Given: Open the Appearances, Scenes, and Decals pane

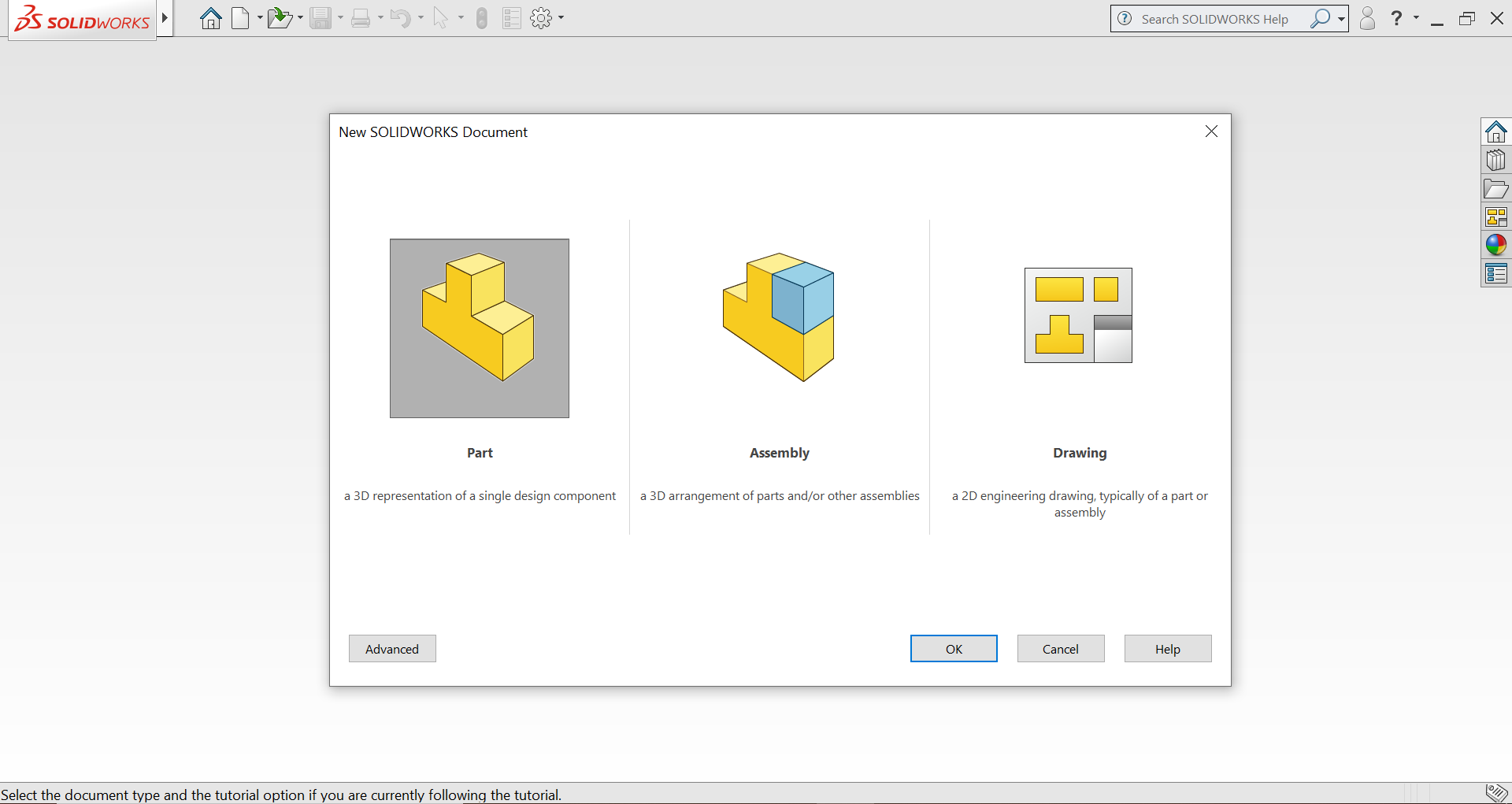Looking at the screenshot, I should (1496, 244).
